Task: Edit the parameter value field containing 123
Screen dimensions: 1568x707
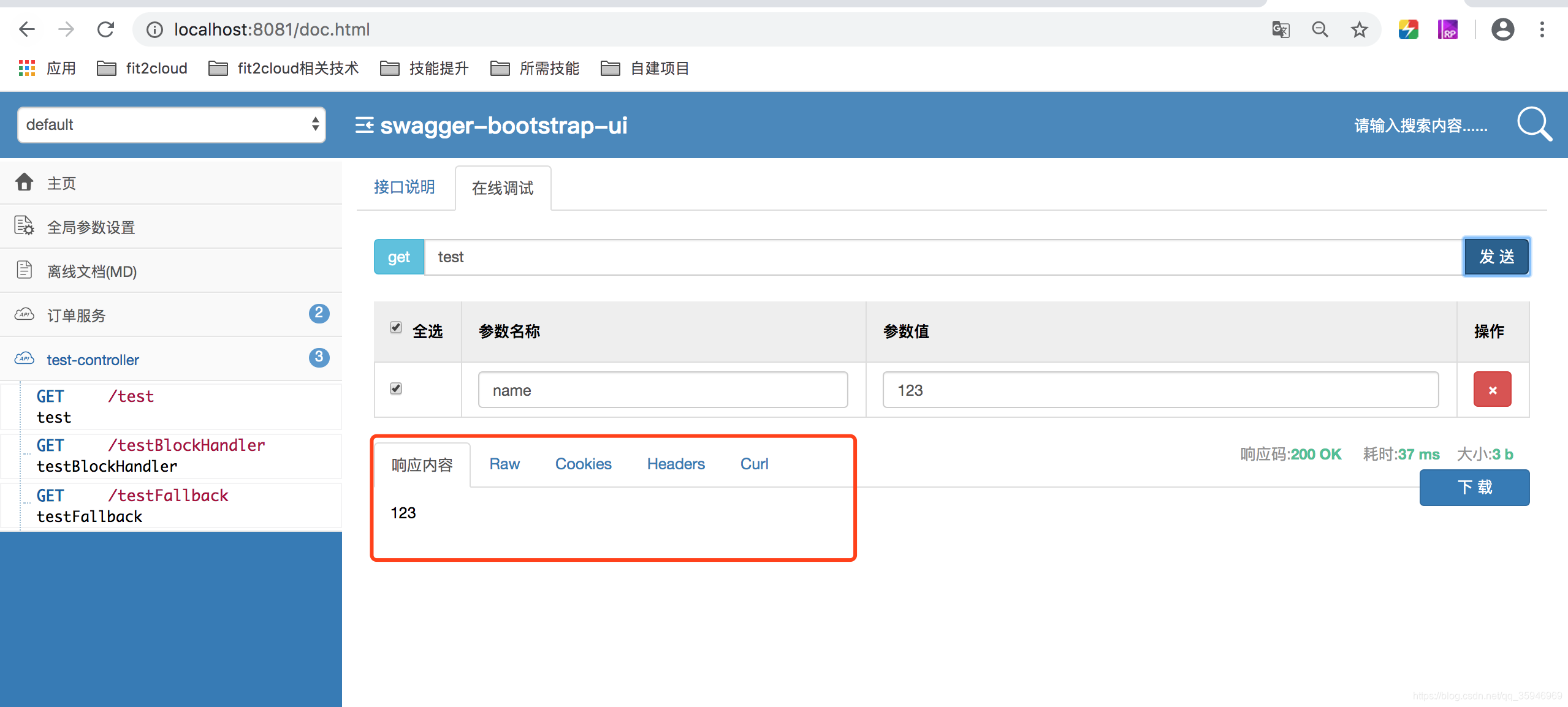Action: [x=1160, y=390]
